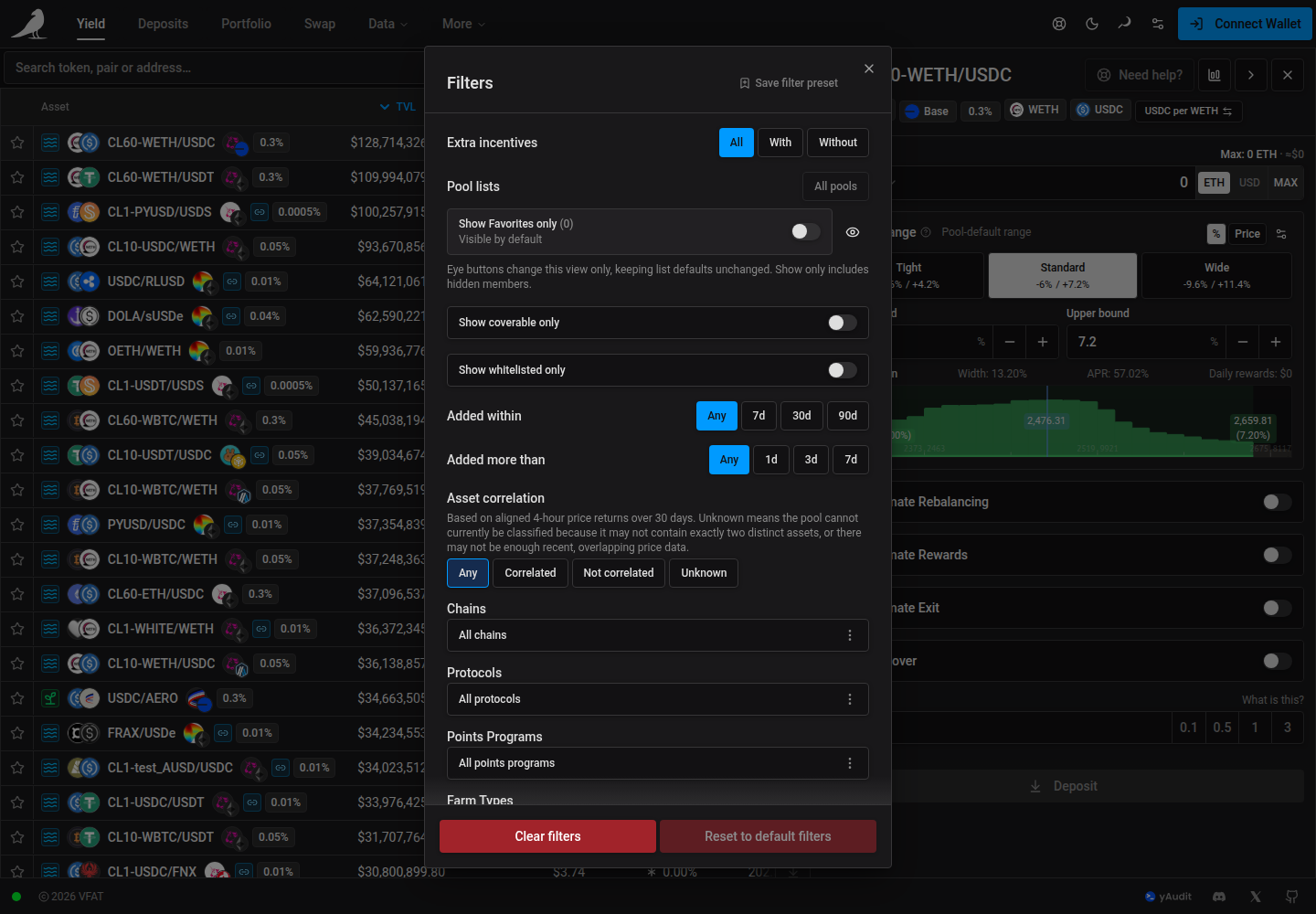This screenshot has width=1316, height=914.
Task: Choose 'Not correlated' asset correlation
Action: point(619,573)
